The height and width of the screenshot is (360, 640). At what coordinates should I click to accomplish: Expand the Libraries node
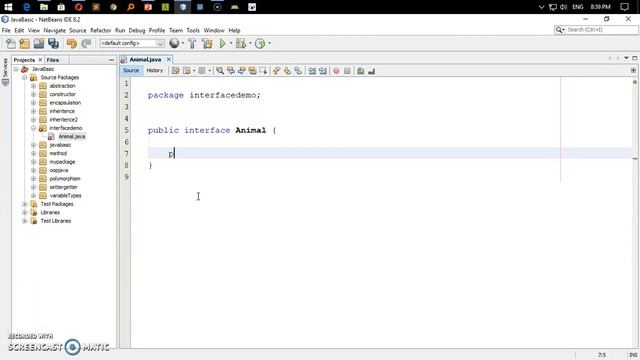coord(25,213)
